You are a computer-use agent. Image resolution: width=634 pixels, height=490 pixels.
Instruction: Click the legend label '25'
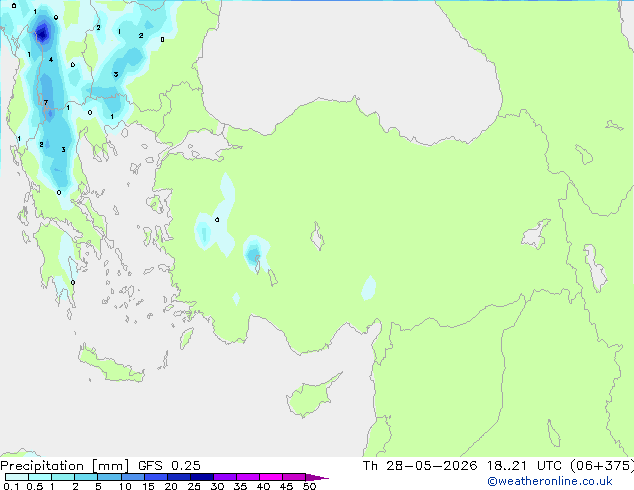(194, 486)
